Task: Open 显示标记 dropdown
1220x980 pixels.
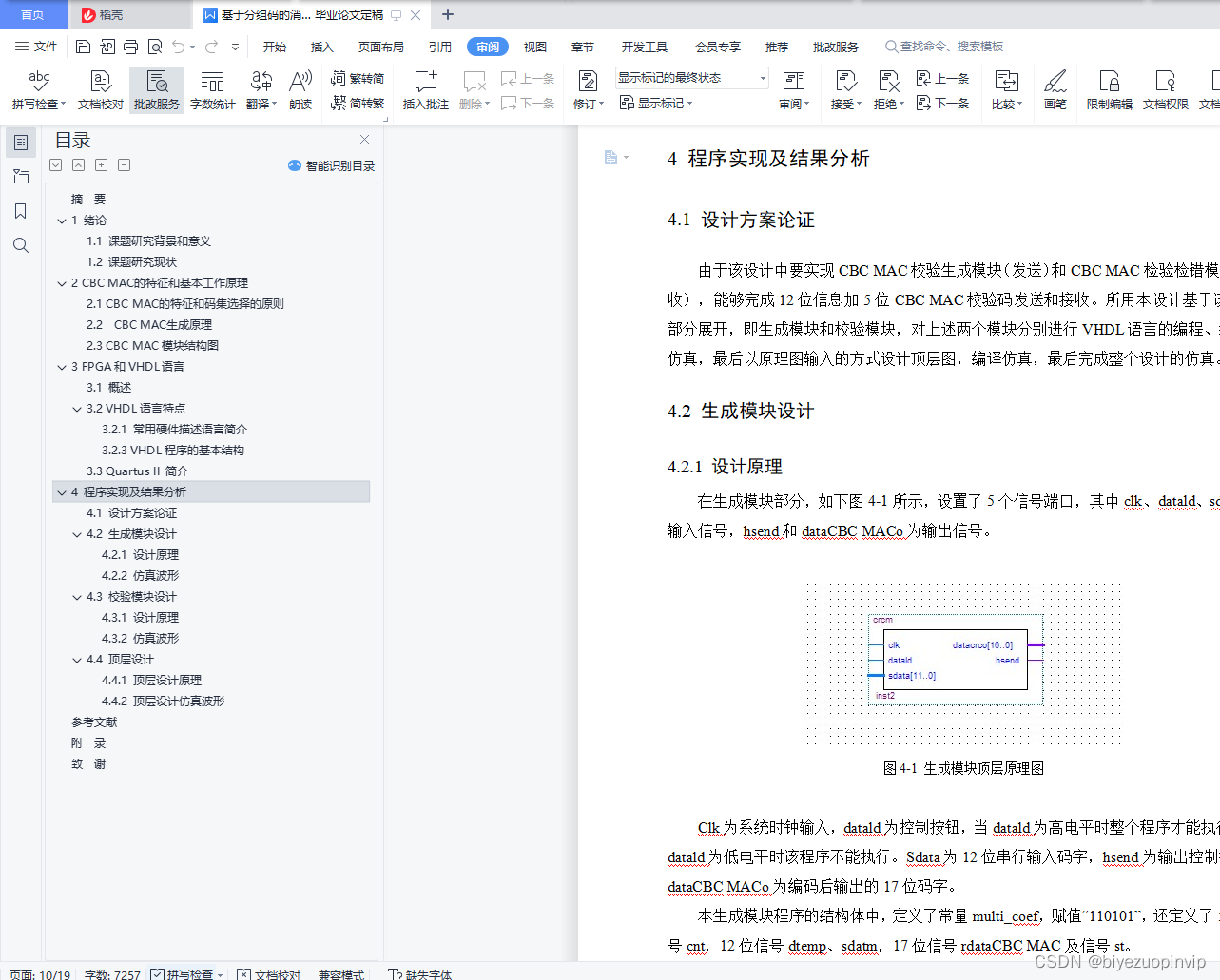Action: pos(656,103)
